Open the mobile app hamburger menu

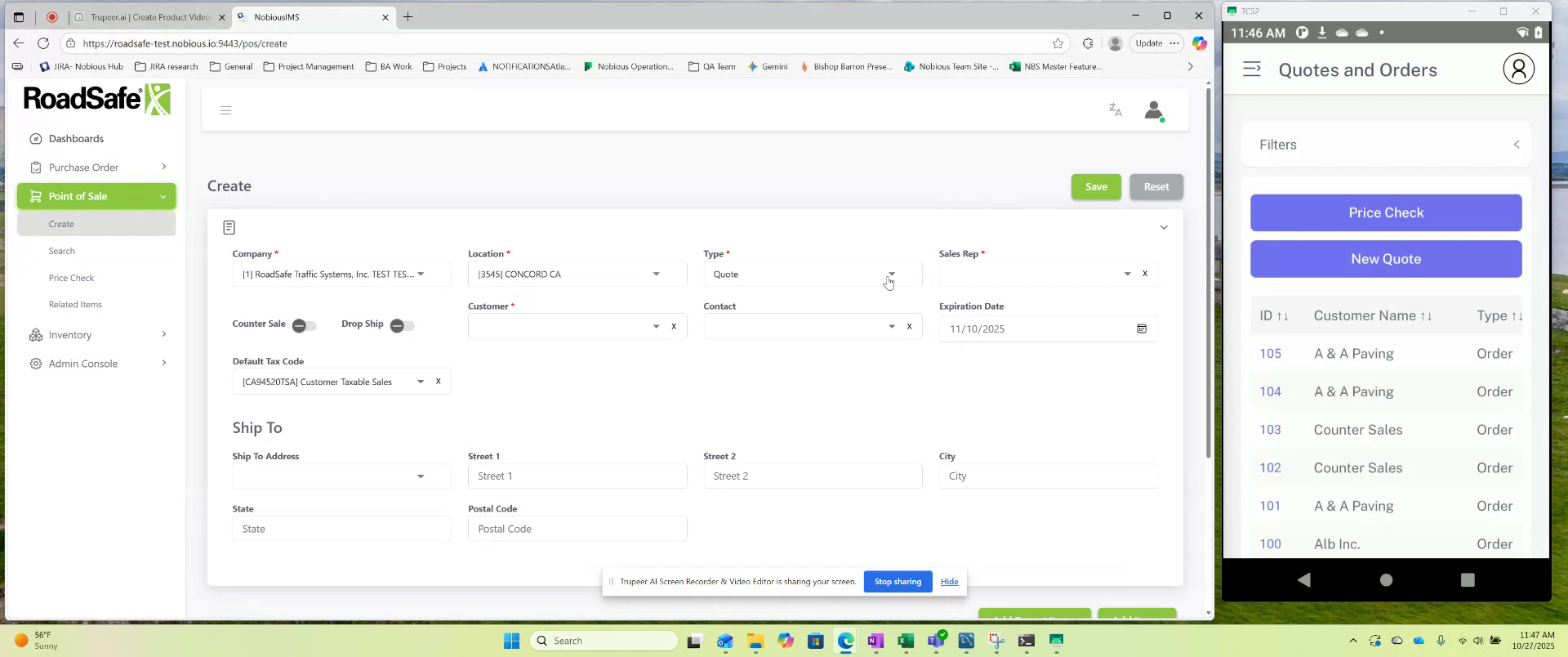[x=1252, y=69]
